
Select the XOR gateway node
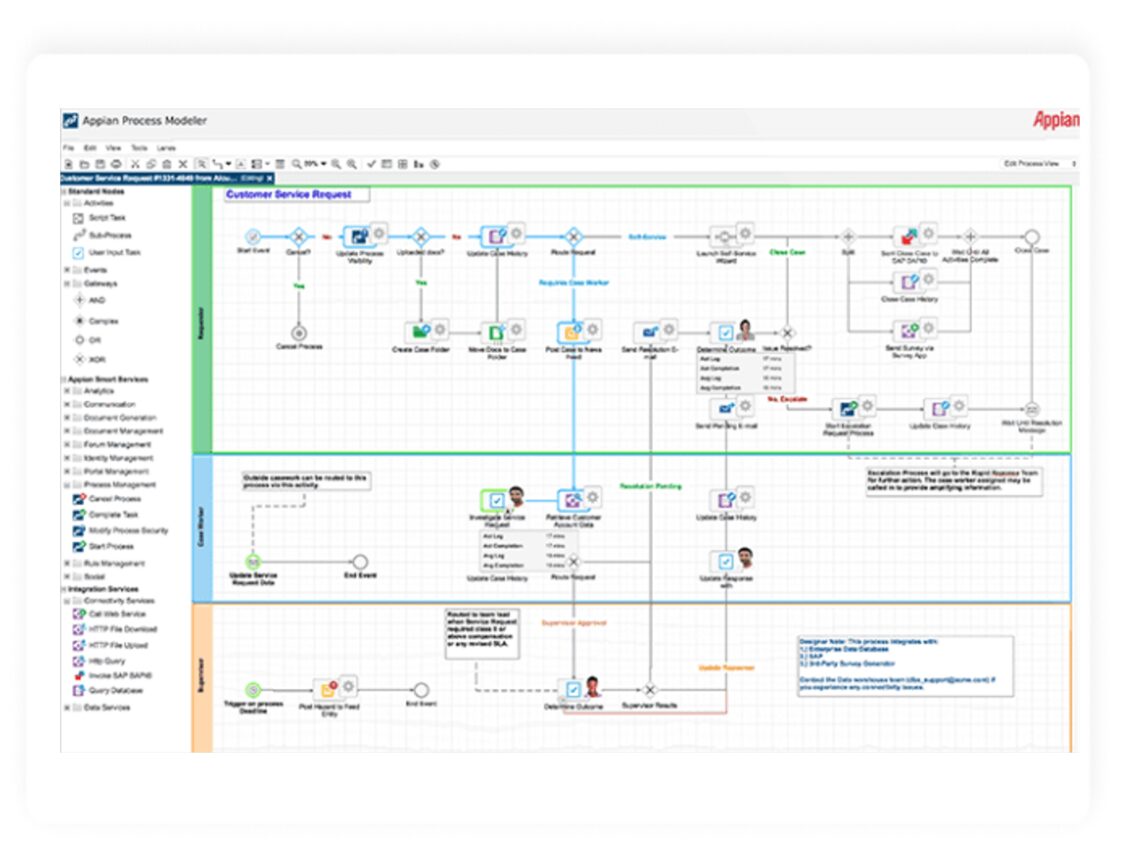[x=79, y=359]
